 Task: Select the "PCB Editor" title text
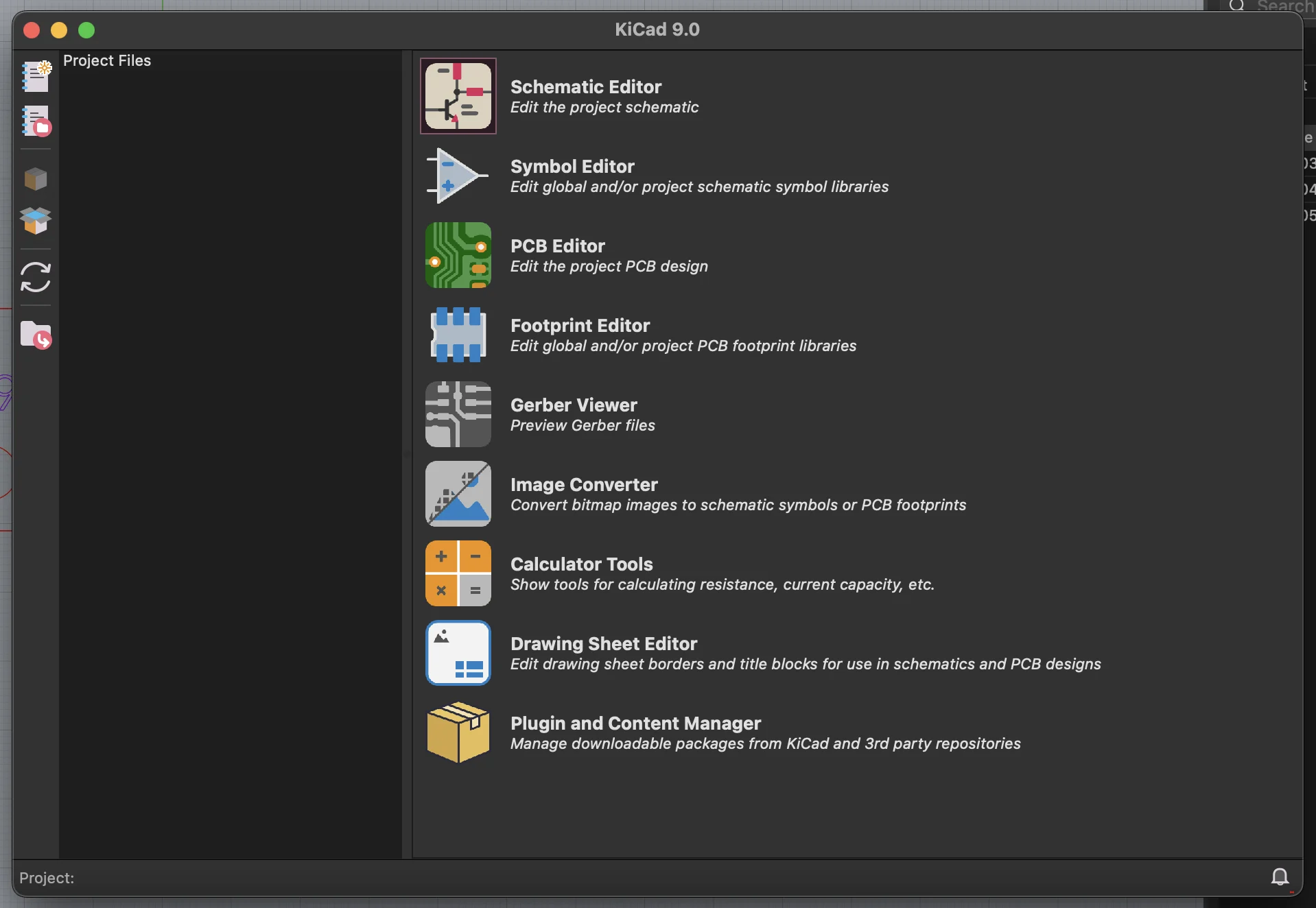pyautogui.click(x=558, y=246)
